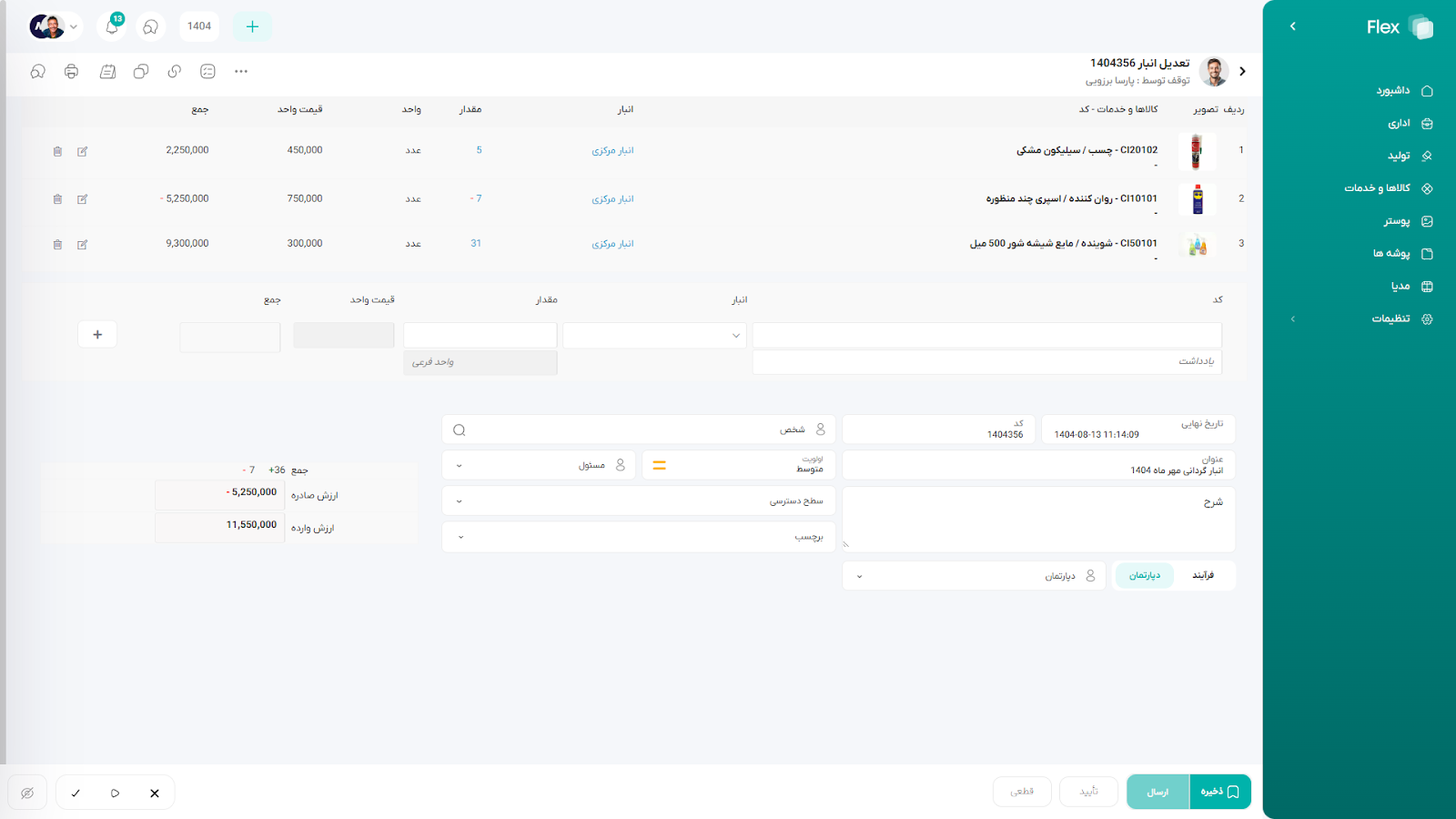Screen dimensions: 1456x819
Task: Click the ارسال send button
Action: pyautogui.click(x=1158, y=792)
